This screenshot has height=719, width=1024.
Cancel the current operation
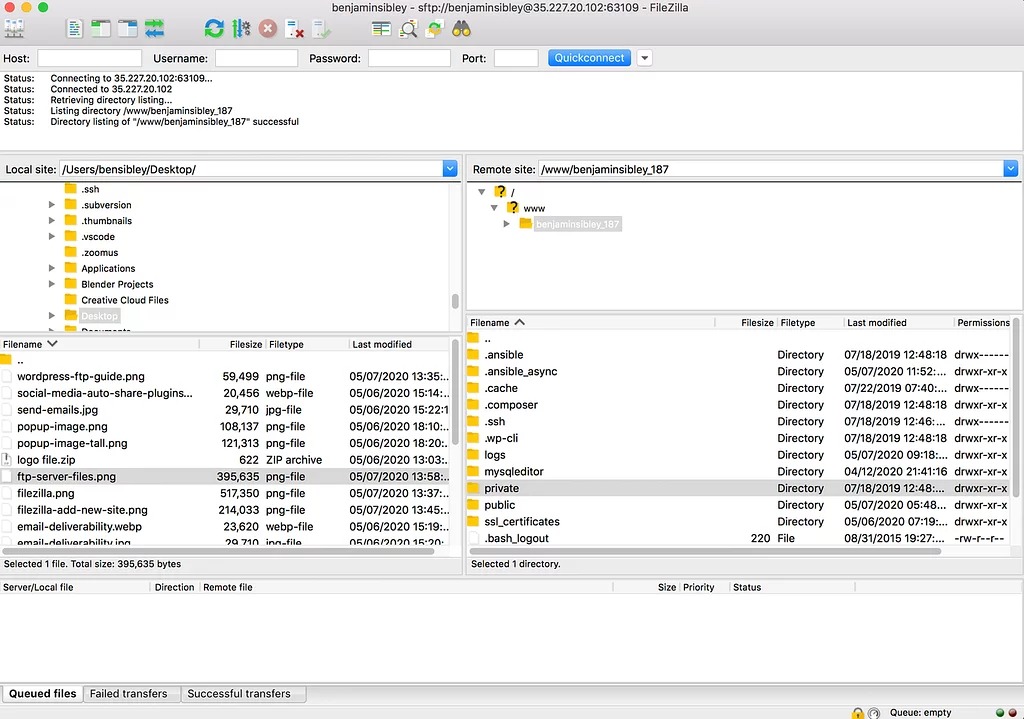coord(268,29)
